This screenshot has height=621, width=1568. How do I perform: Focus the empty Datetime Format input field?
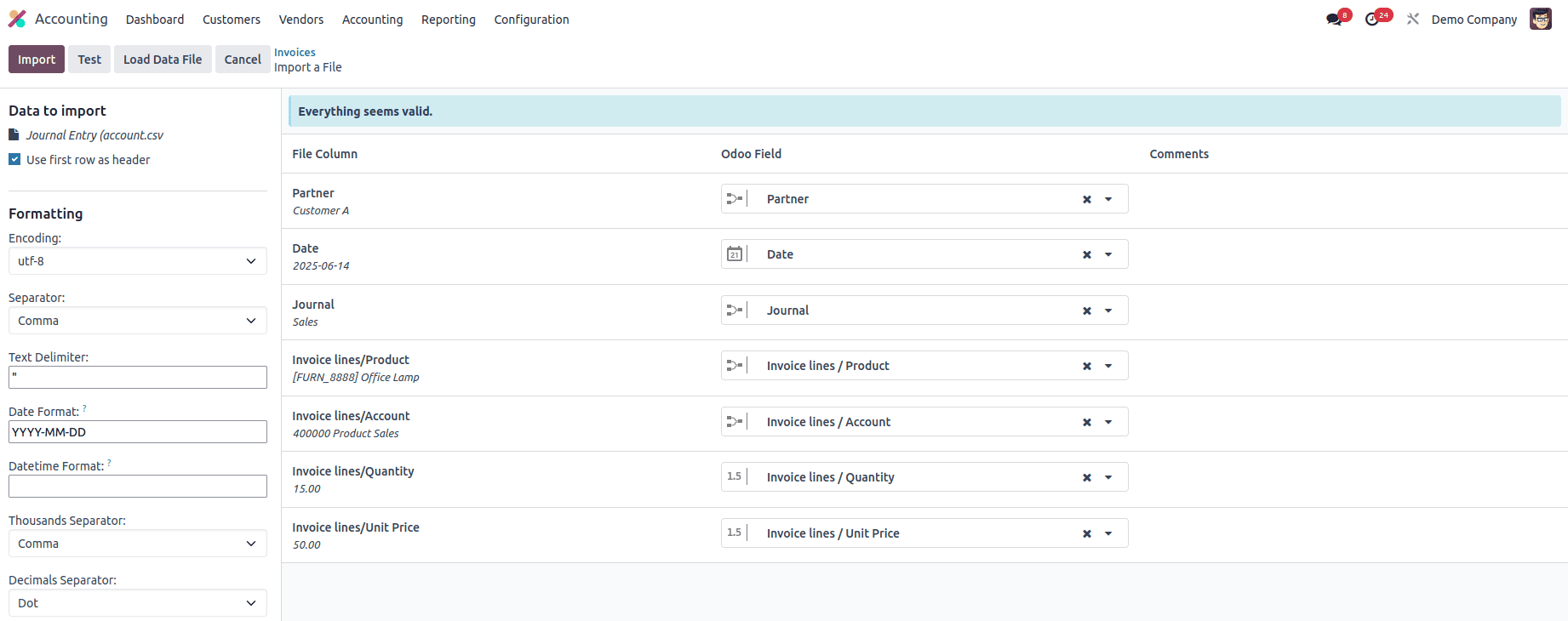pyautogui.click(x=138, y=487)
